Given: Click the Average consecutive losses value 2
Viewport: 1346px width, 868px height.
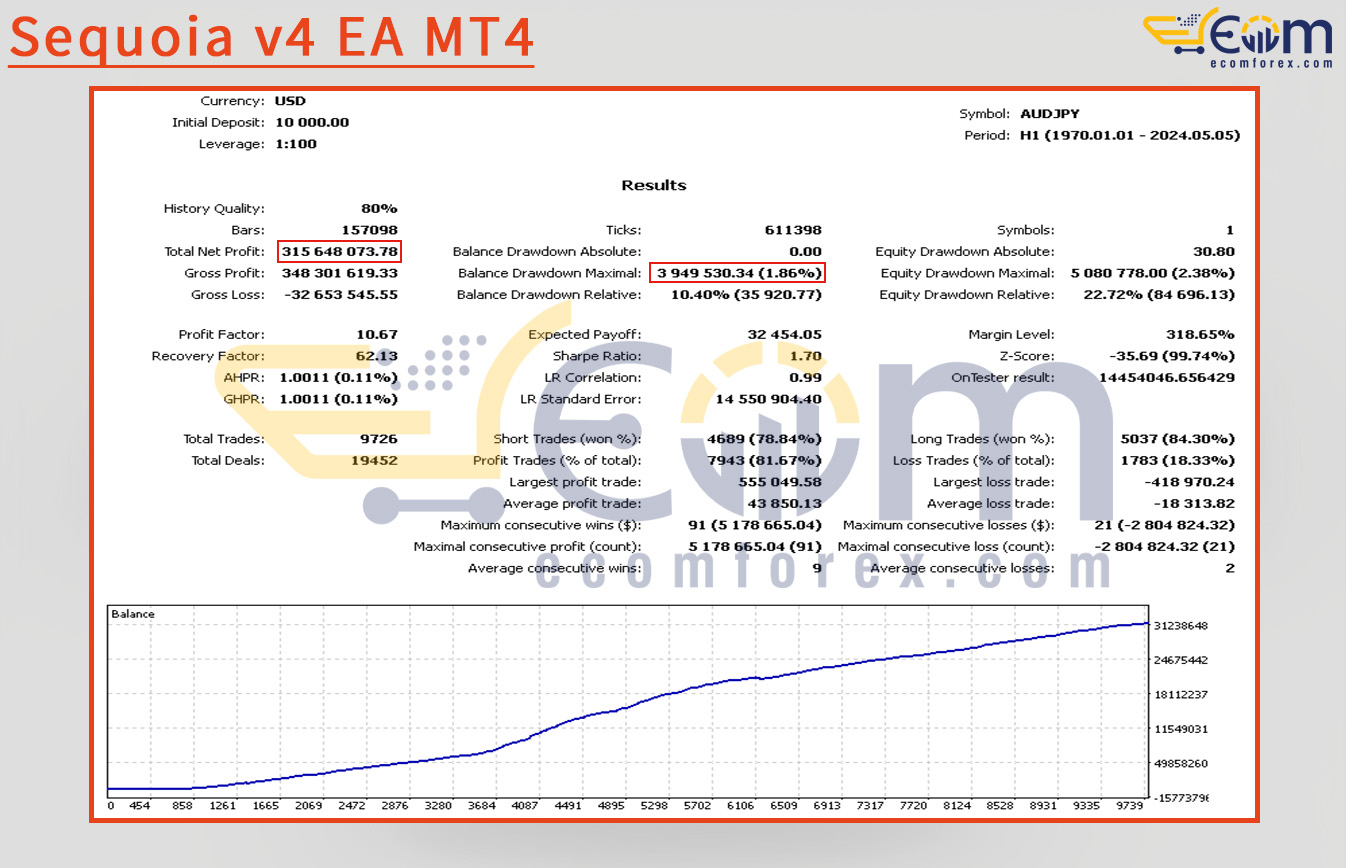Looking at the screenshot, I should [x=1230, y=568].
